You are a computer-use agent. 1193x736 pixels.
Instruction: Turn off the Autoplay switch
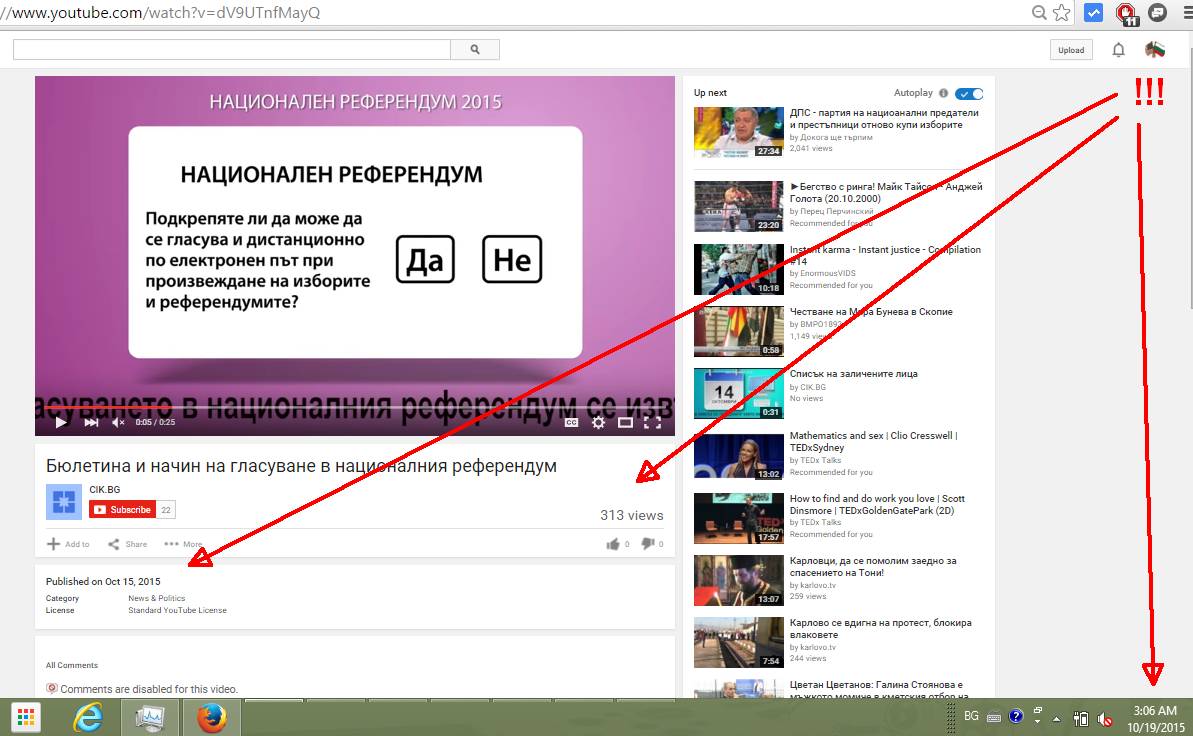tap(968, 94)
